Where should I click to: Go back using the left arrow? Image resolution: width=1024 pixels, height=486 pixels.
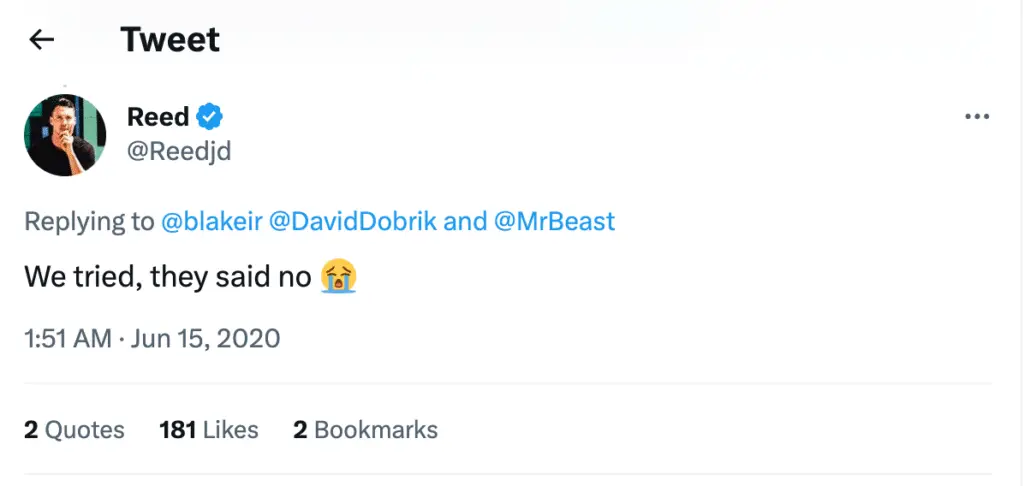(41, 40)
